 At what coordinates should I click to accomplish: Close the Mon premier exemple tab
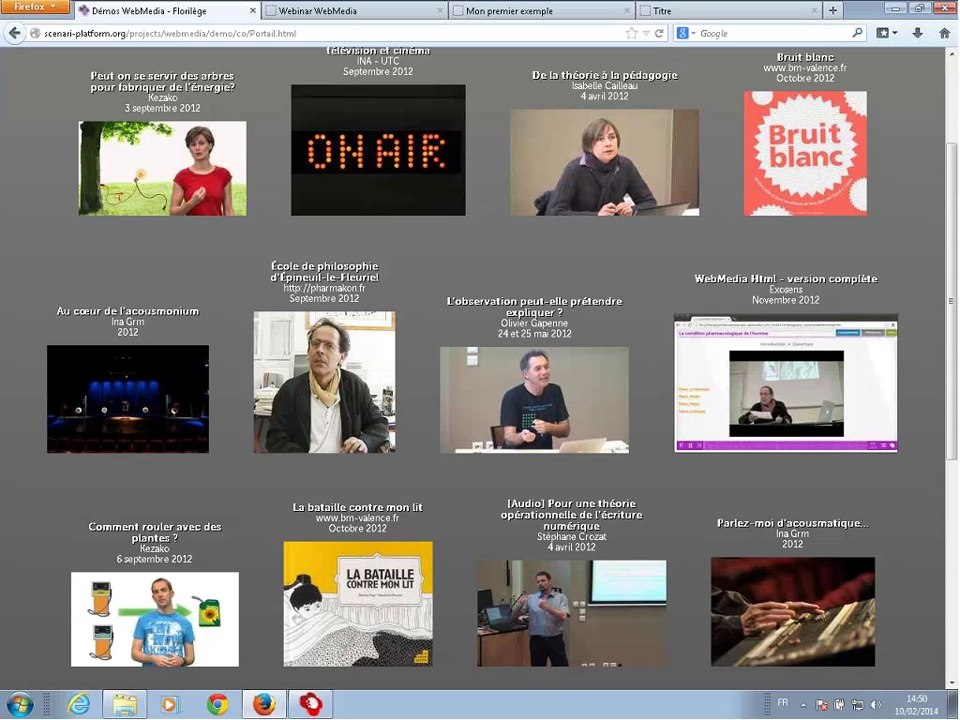(x=627, y=11)
